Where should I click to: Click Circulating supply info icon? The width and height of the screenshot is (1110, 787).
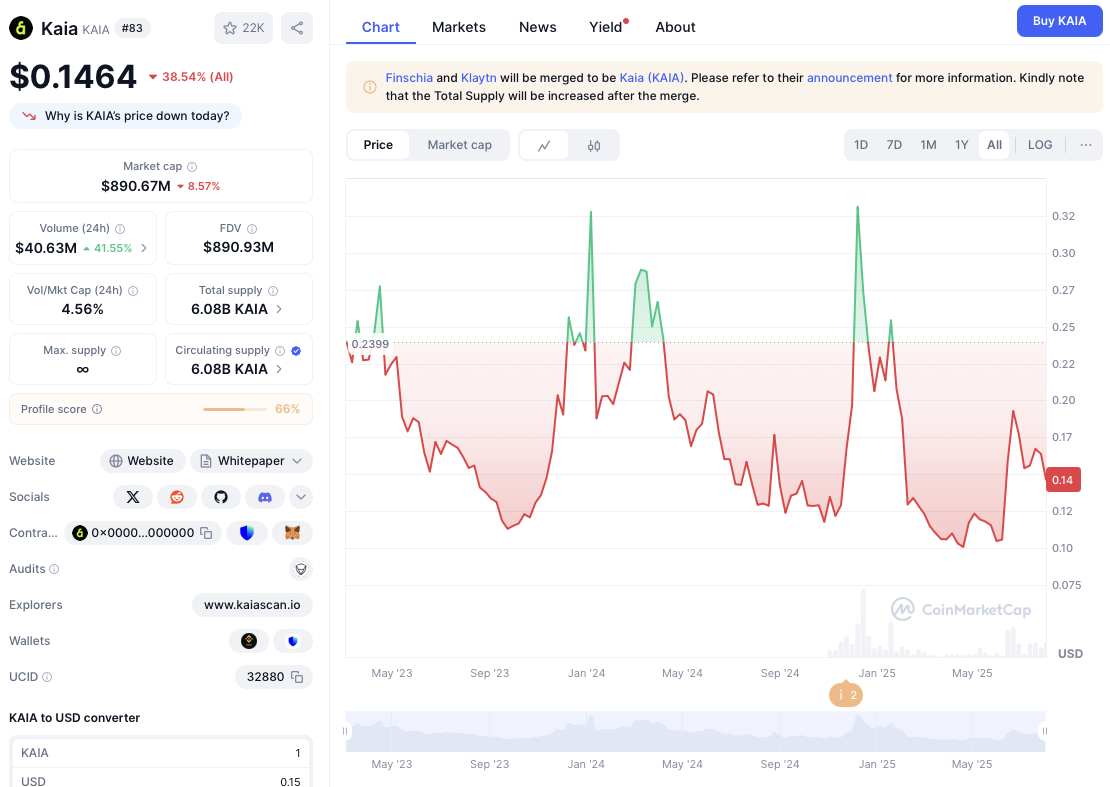[280, 351]
